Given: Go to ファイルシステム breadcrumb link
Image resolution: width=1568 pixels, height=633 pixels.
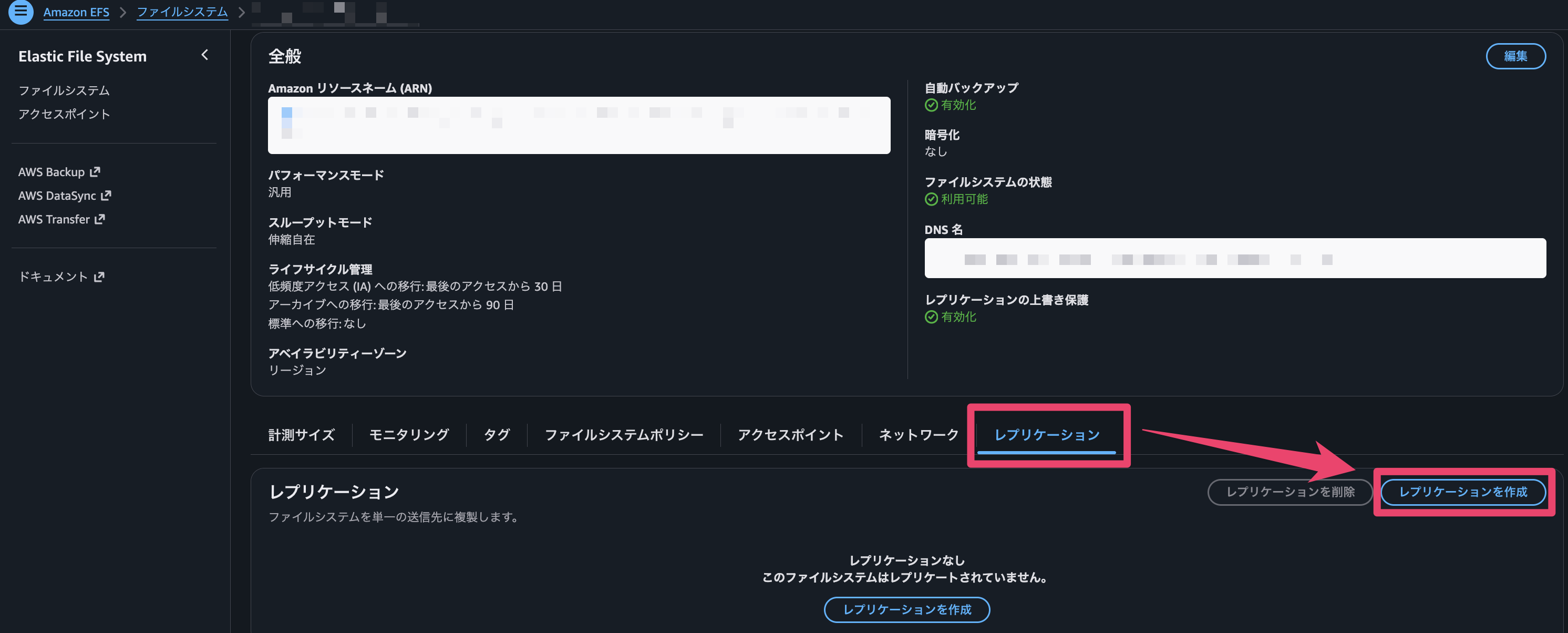Looking at the screenshot, I should coord(182,12).
